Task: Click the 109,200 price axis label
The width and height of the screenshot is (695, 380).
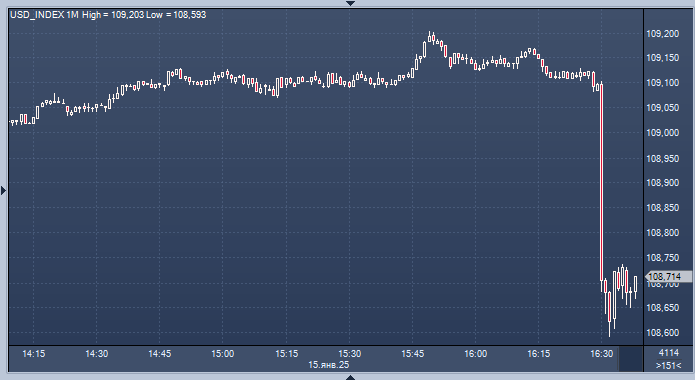Action: pos(663,34)
